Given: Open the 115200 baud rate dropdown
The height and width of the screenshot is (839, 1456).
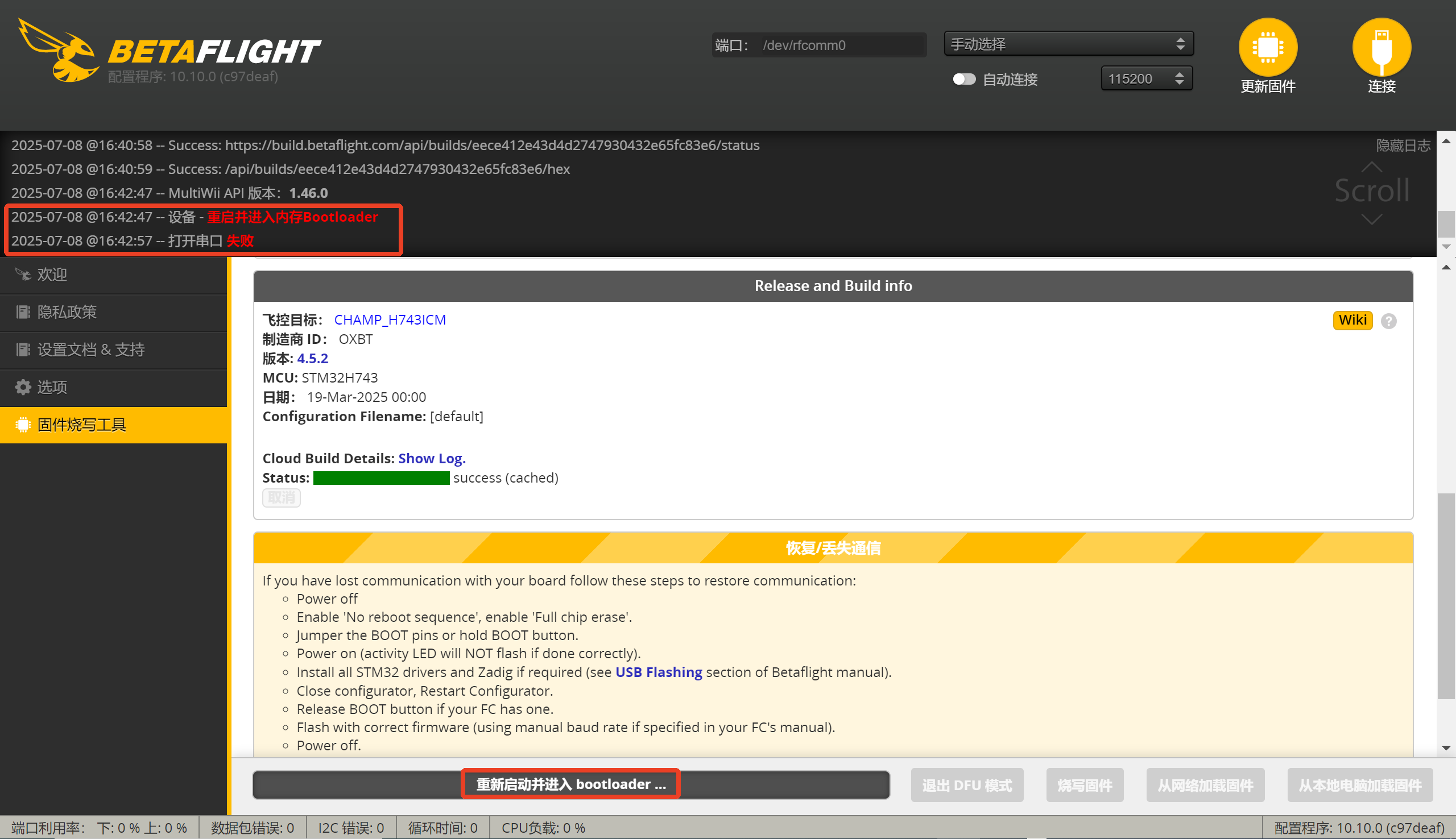Looking at the screenshot, I should pos(1146,79).
